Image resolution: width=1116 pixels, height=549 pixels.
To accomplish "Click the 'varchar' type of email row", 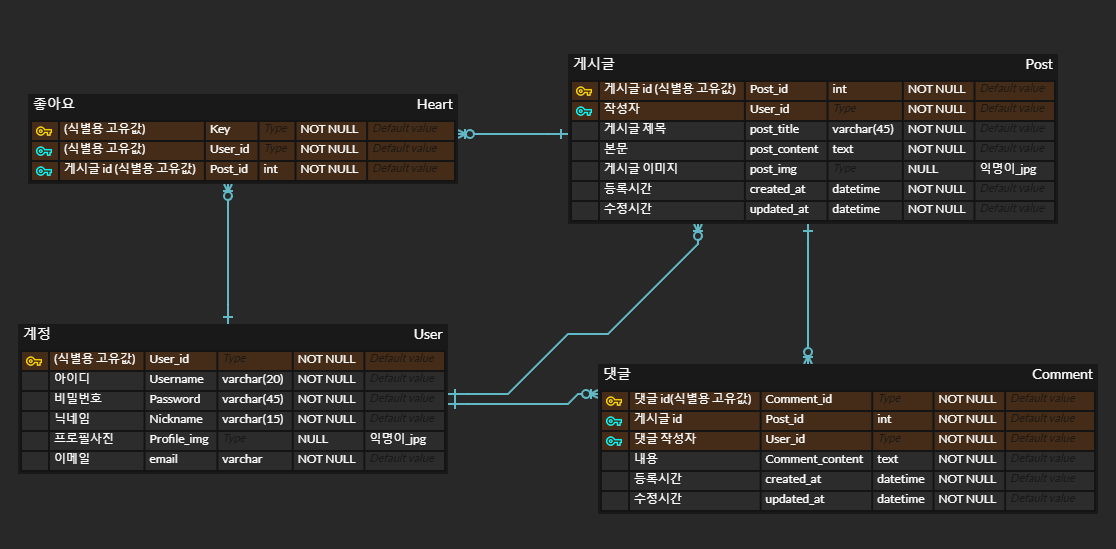I will point(242,459).
